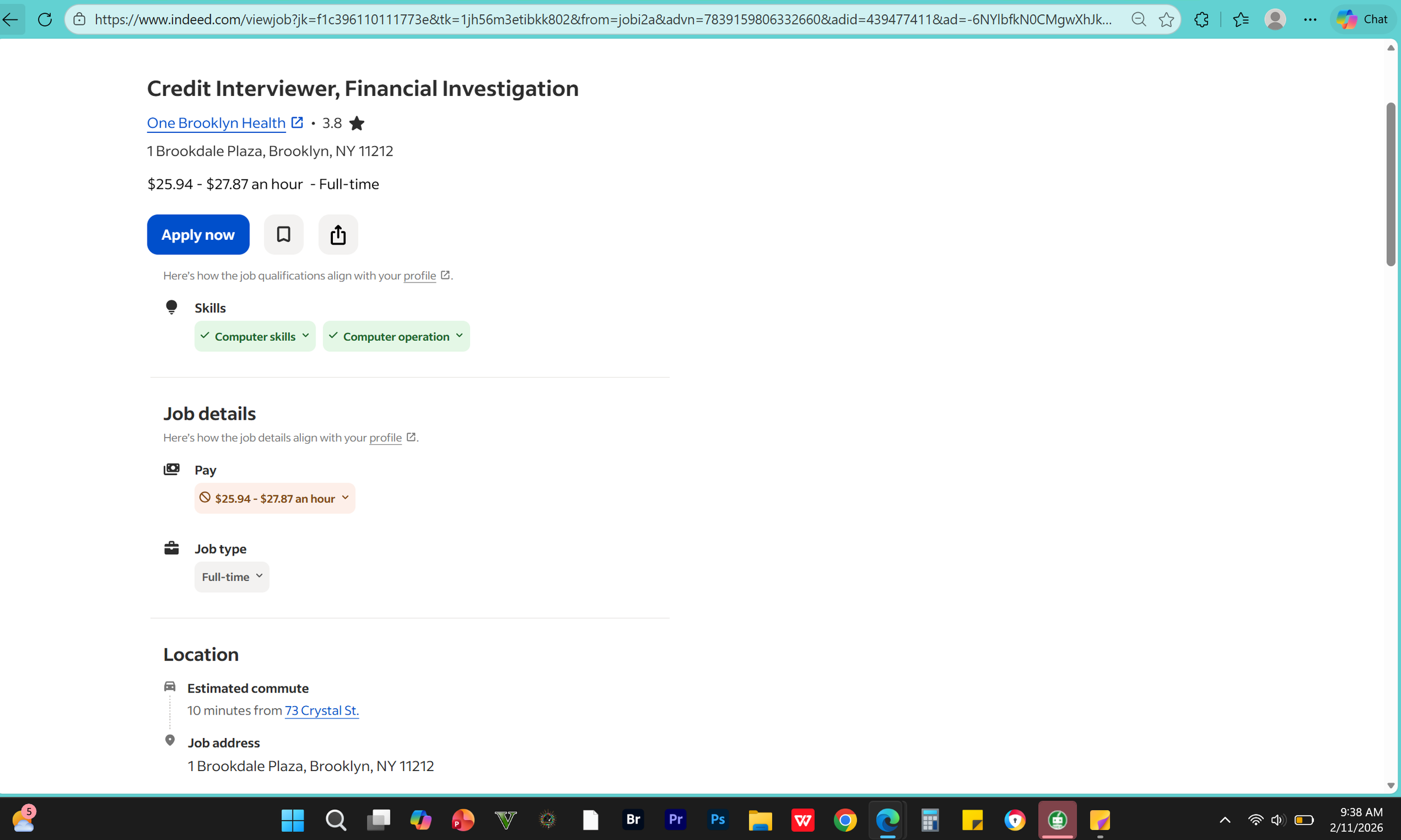Open the browser profile avatar
Viewport: 1401px width, 840px height.
(x=1275, y=19)
